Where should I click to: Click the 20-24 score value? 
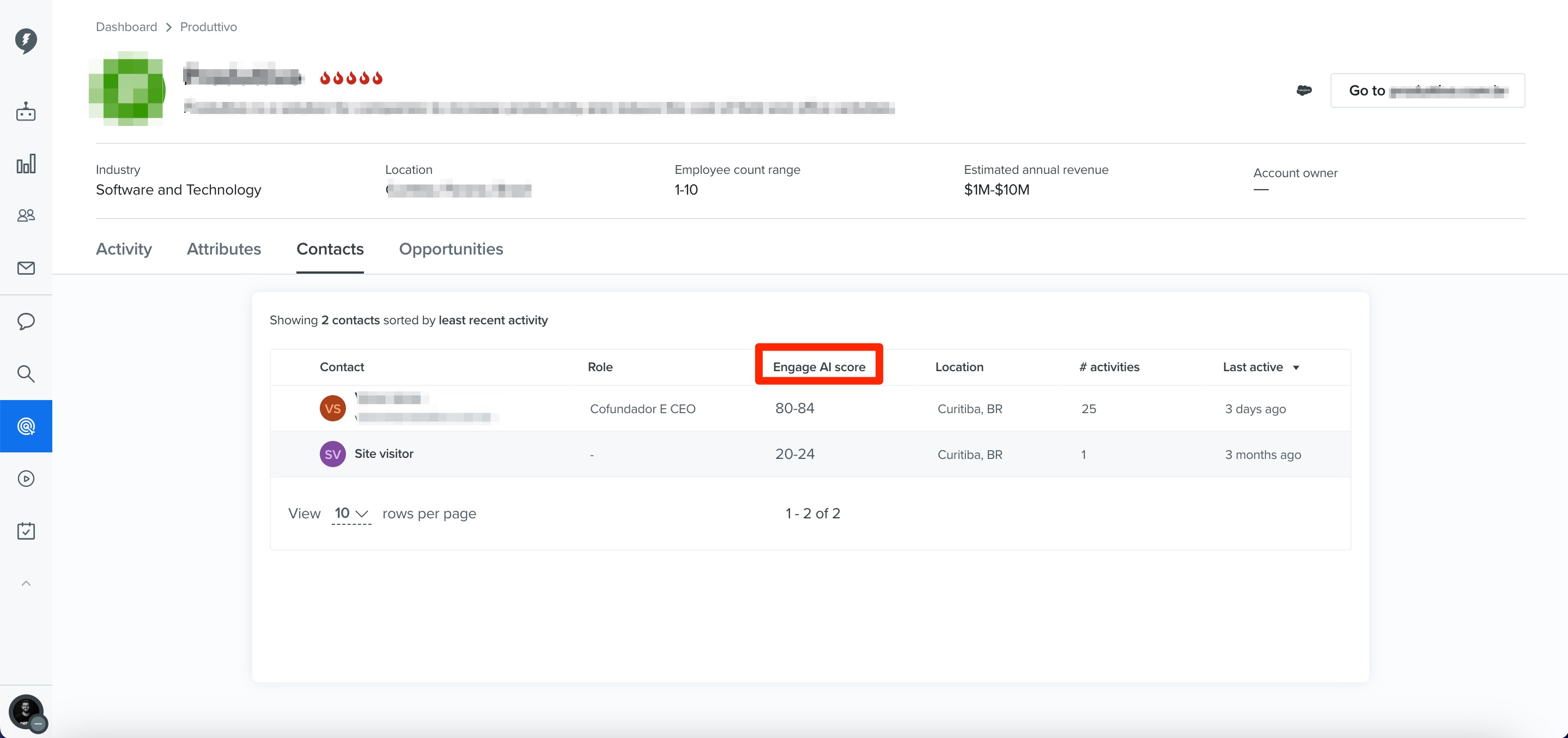[x=794, y=454]
